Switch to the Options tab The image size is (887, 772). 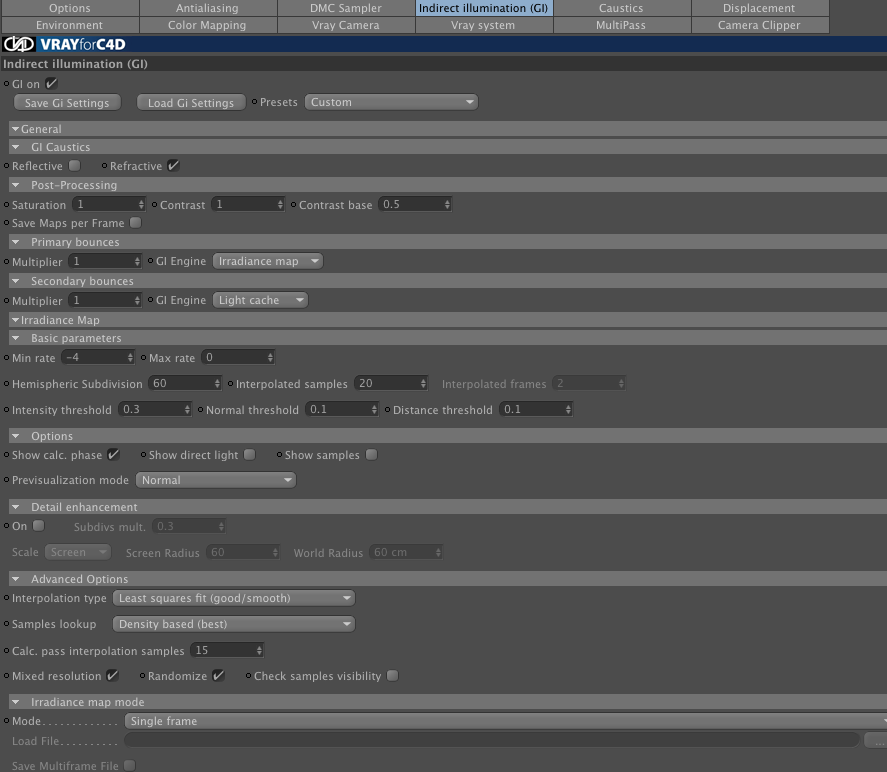70,8
